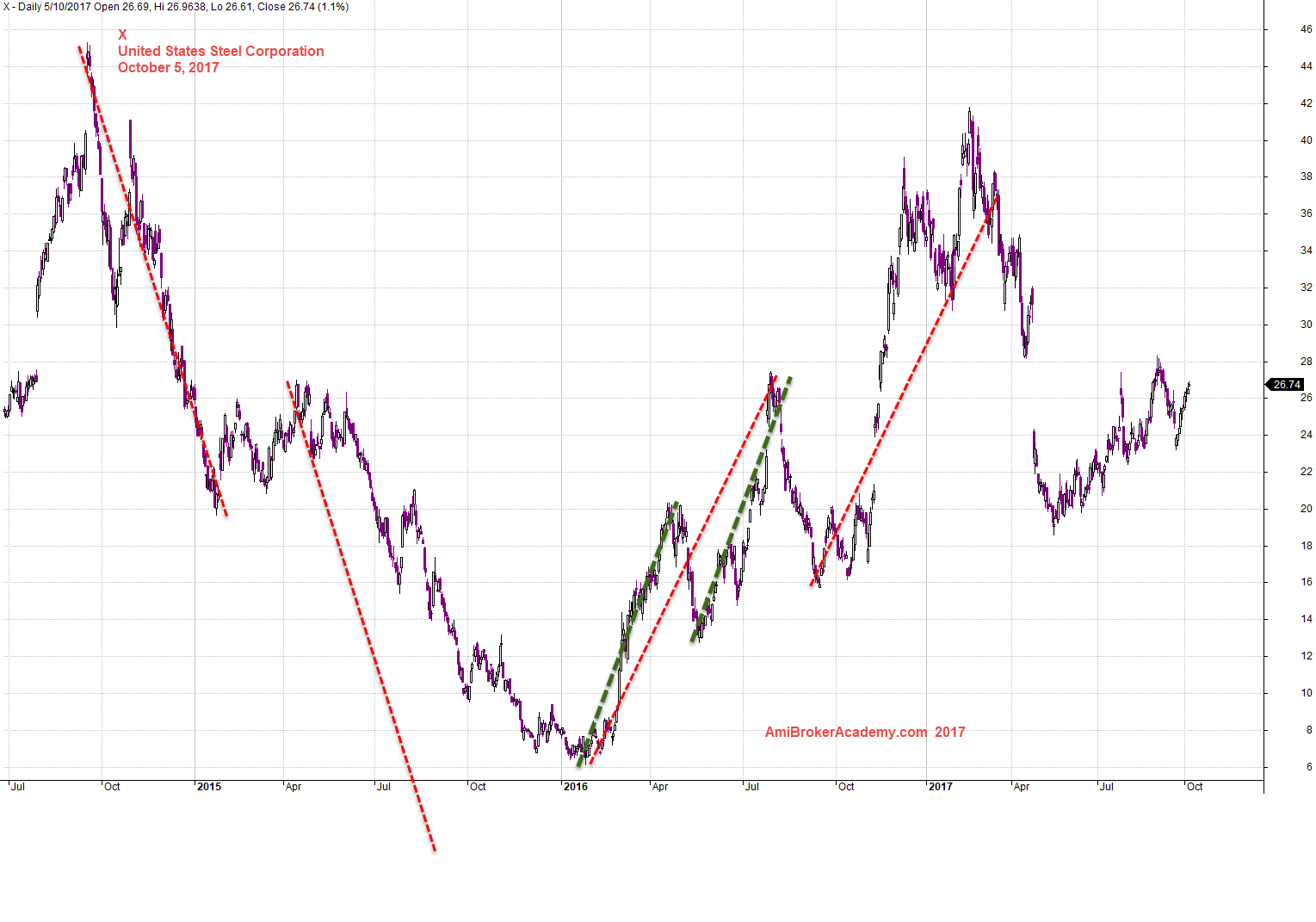
Task: Click the price axis value 36
Action: (x=1307, y=213)
